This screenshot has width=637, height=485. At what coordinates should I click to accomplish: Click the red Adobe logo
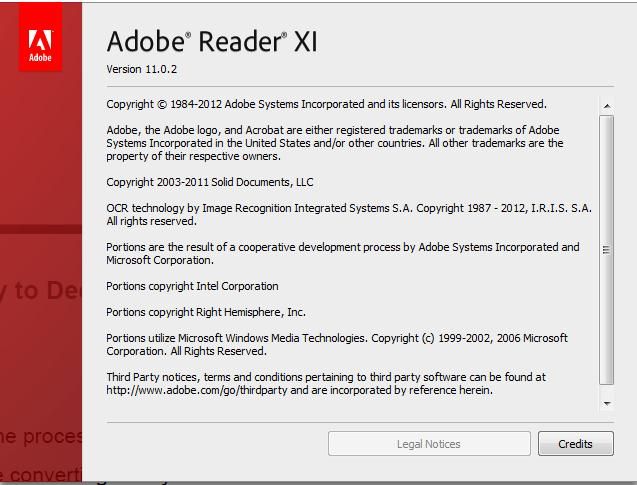(x=40, y=36)
